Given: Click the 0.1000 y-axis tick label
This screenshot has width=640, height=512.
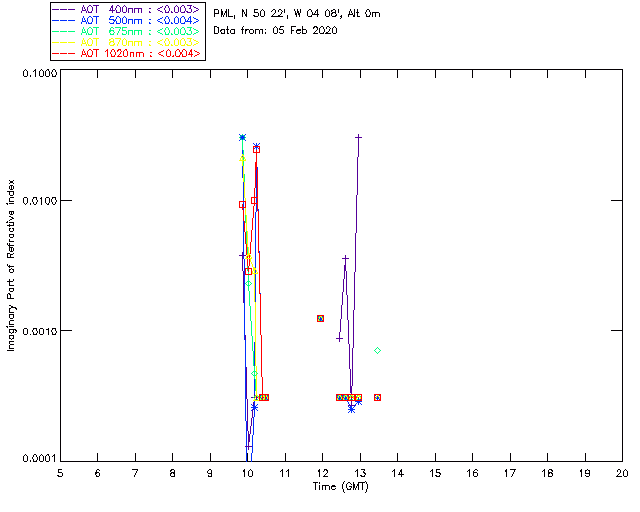Looking at the screenshot, I should pos(39,73).
